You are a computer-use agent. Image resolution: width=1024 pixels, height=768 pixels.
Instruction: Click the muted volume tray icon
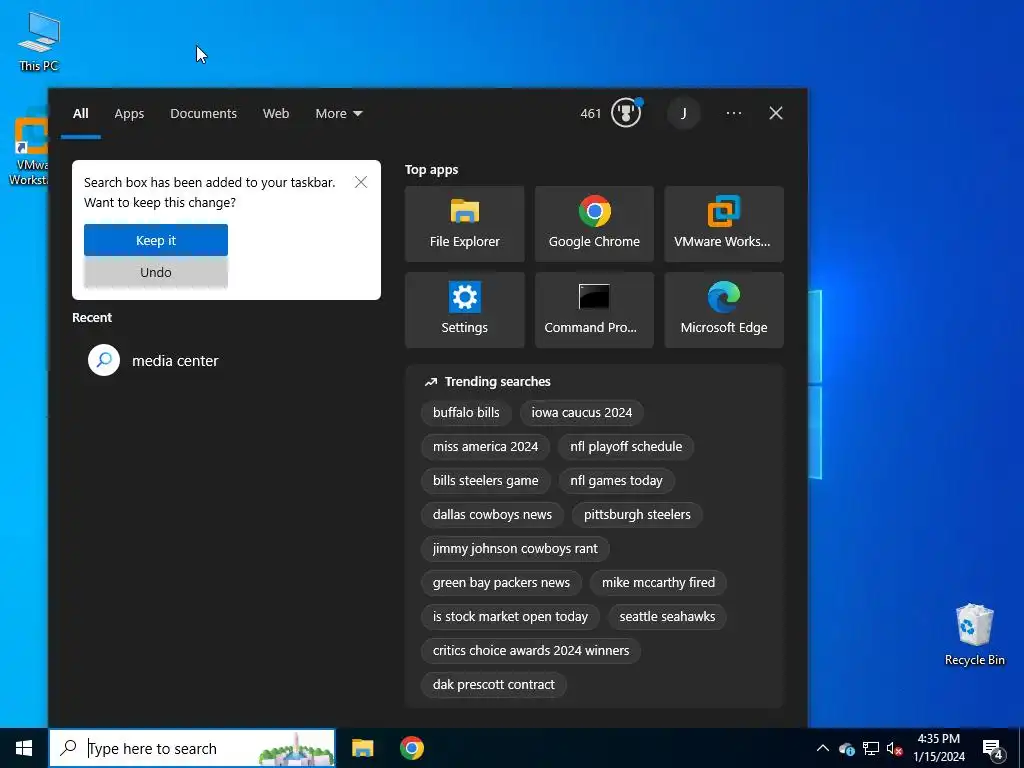[894, 749]
